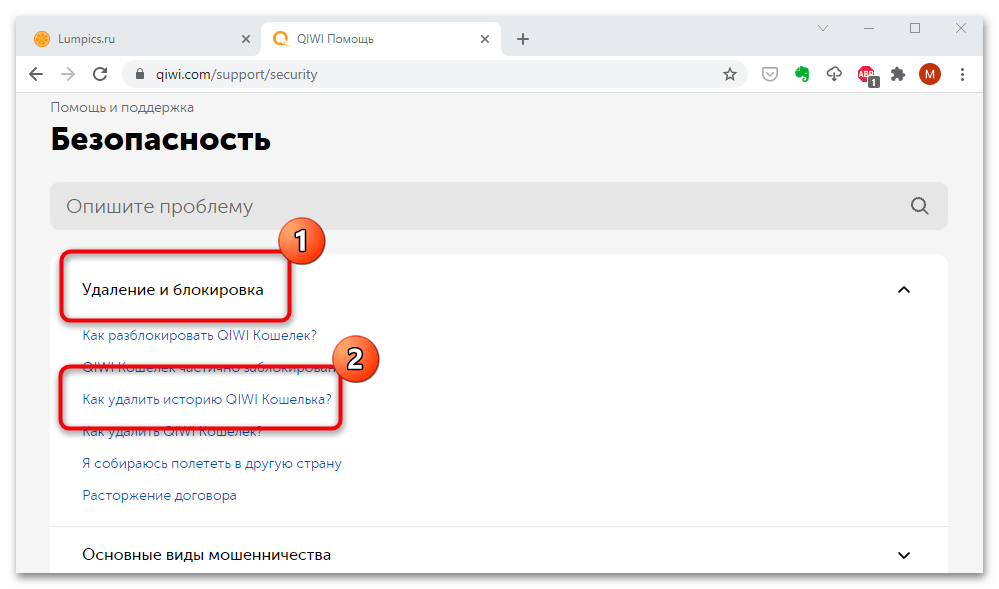
Task: Open the tab search dropdown
Action: tap(823, 28)
